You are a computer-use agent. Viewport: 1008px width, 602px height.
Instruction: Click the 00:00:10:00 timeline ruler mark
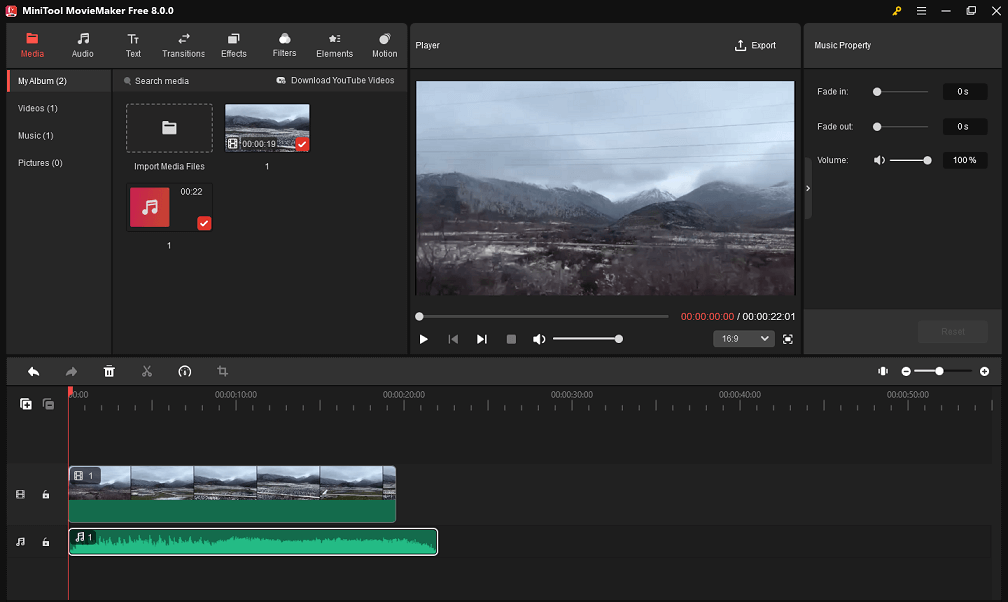pos(236,395)
